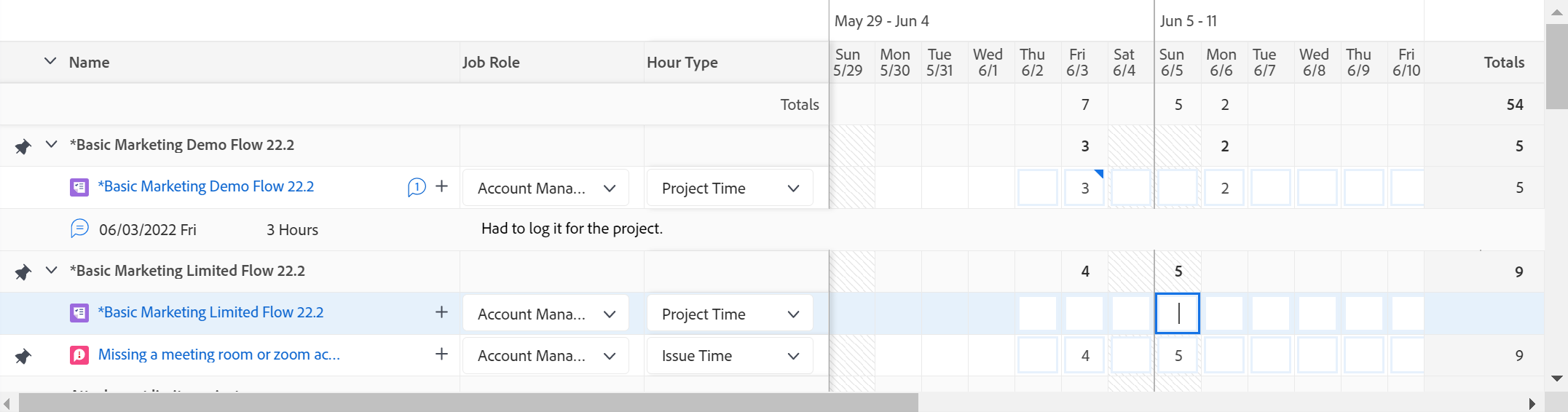Image resolution: width=1568 pixels, height=412 pixels.
Task: Unpin the Basic Marketing Demo Flow project
Action: pyautogui.click(x=23, y=146)
